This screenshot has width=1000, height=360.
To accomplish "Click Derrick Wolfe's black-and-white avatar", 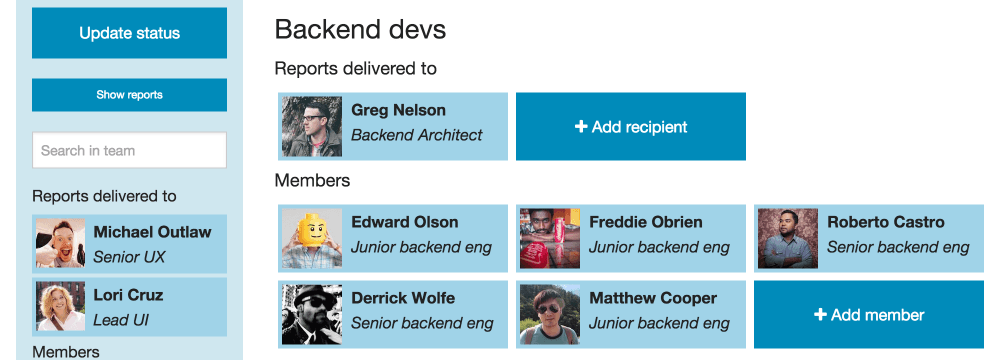I will pos(312,315).
